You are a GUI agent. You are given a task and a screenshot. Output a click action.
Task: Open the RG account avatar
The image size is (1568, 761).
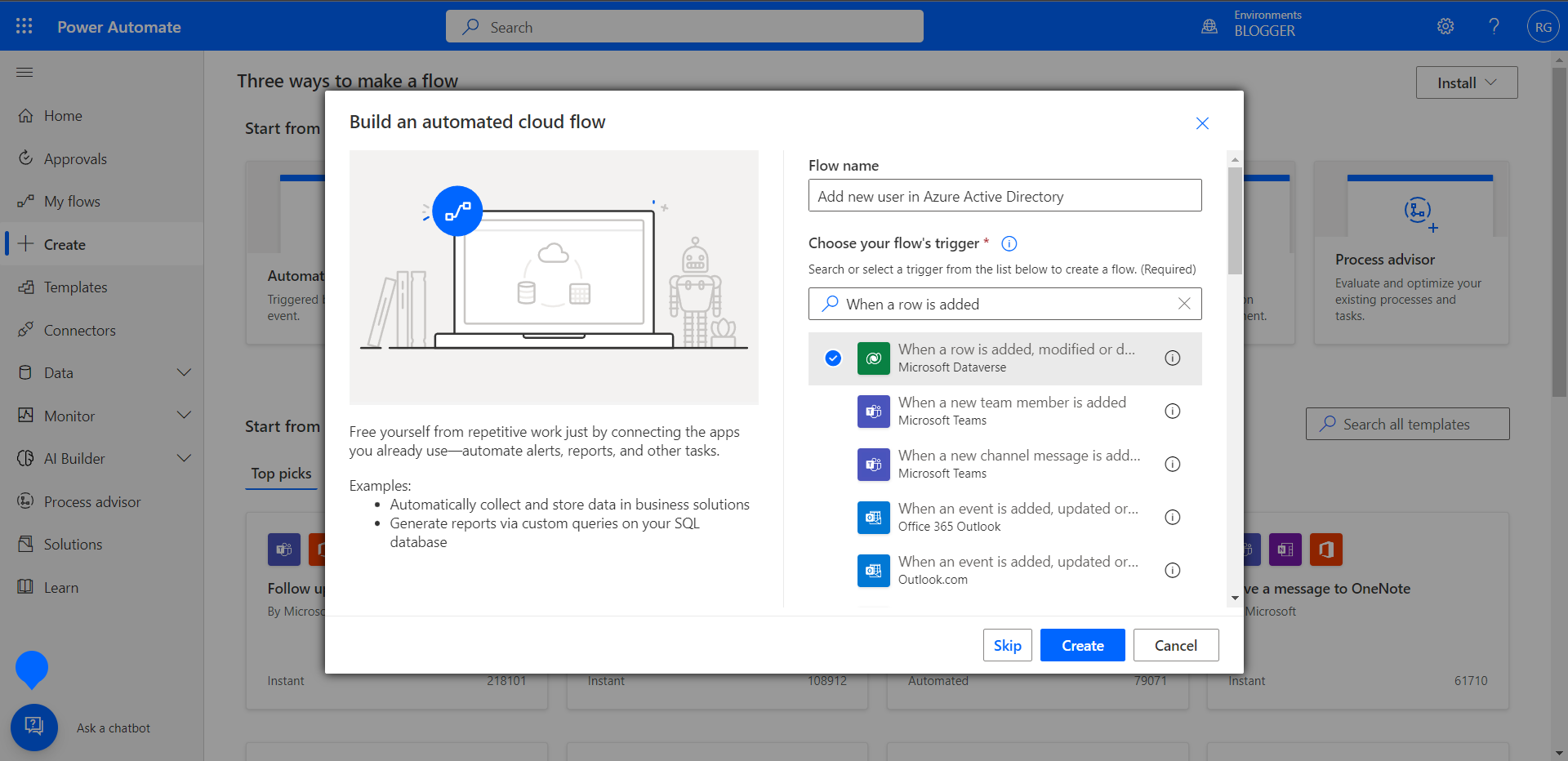pyautogui.click(x=1543, y=27)
